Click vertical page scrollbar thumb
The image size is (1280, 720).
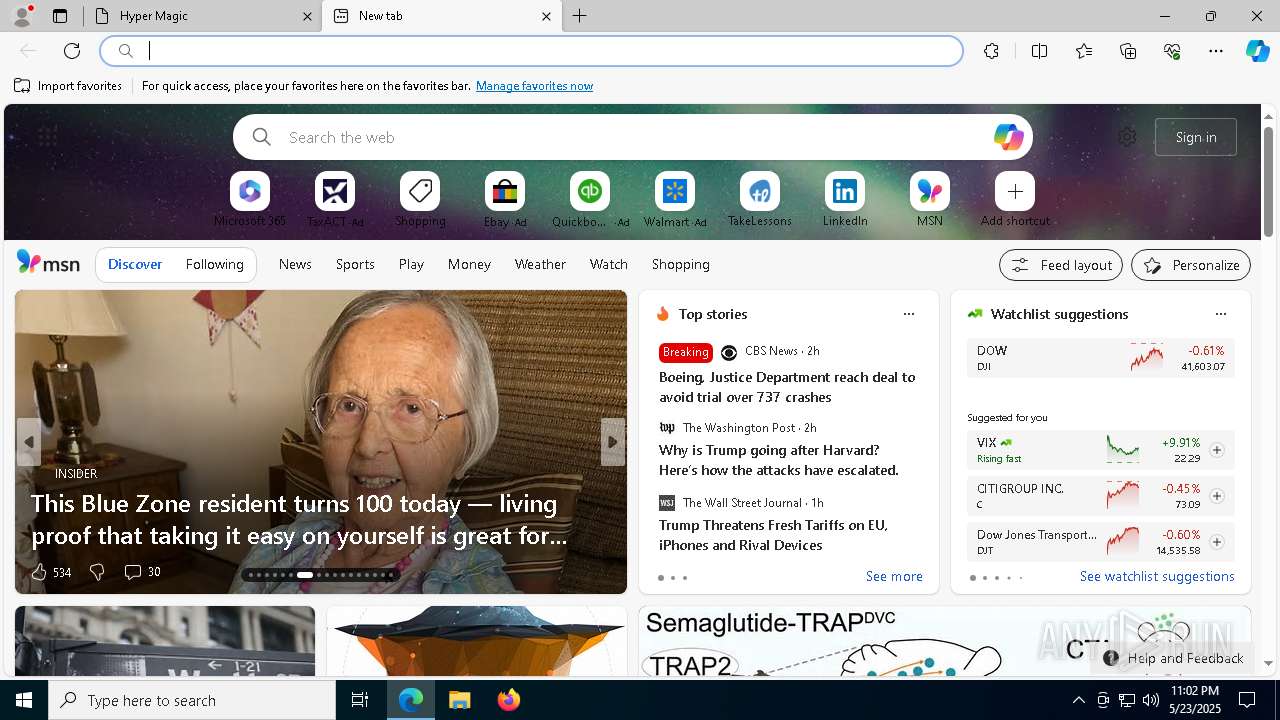coord(1268,180)
